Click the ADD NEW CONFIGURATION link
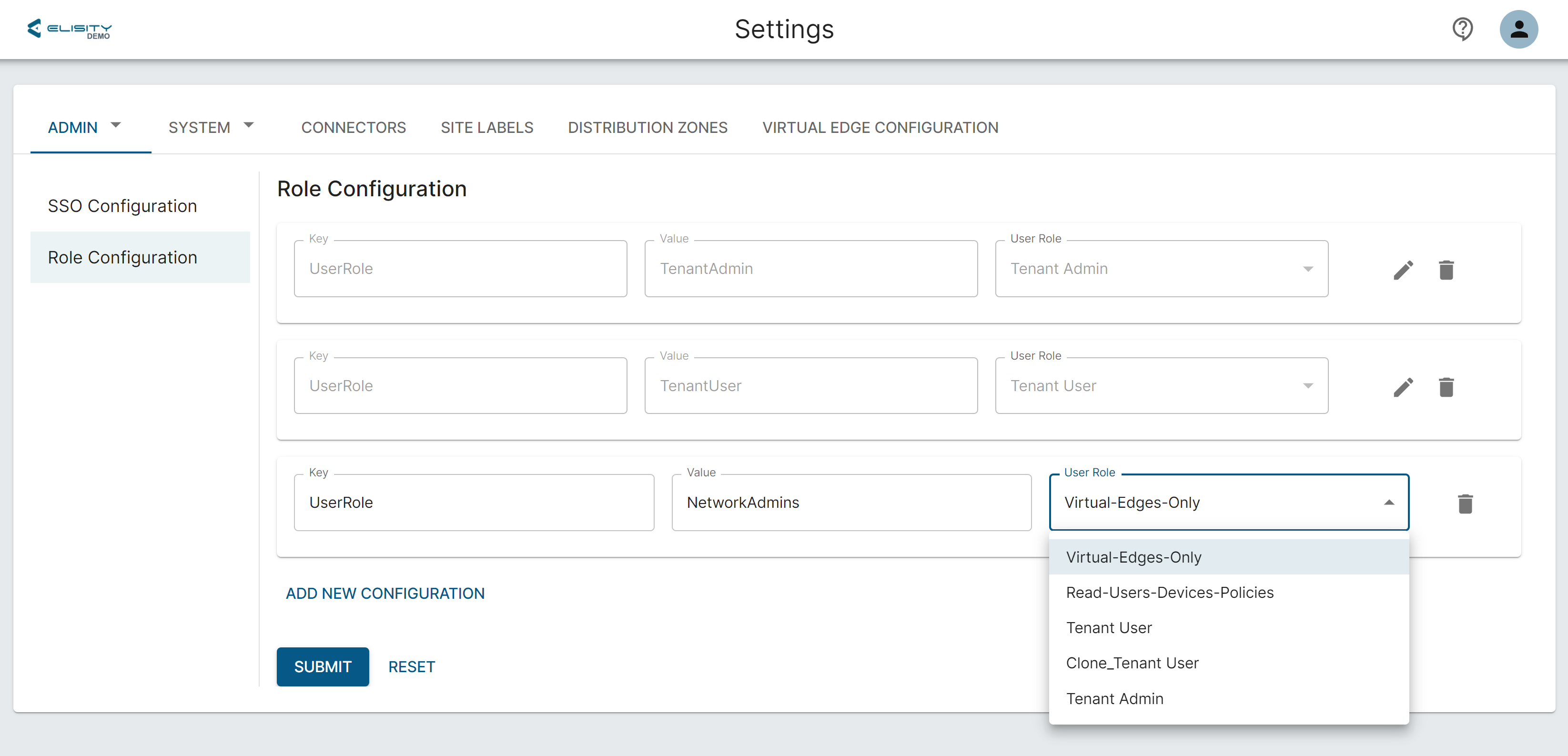1568x756 pixels. click(x=385, y=594)
